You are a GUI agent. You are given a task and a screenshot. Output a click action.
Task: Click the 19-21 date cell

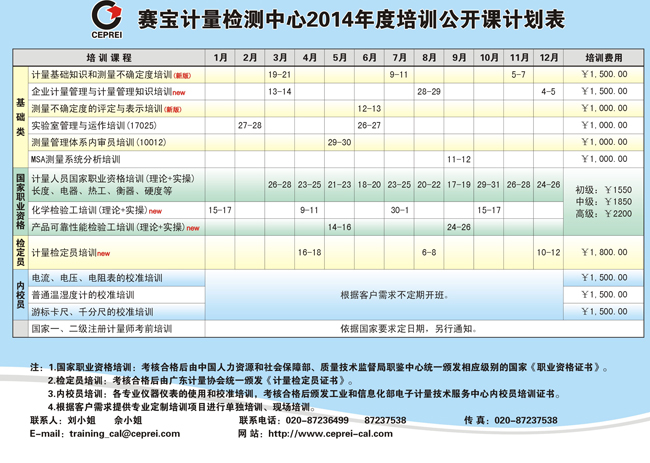[x=280, y=75]
